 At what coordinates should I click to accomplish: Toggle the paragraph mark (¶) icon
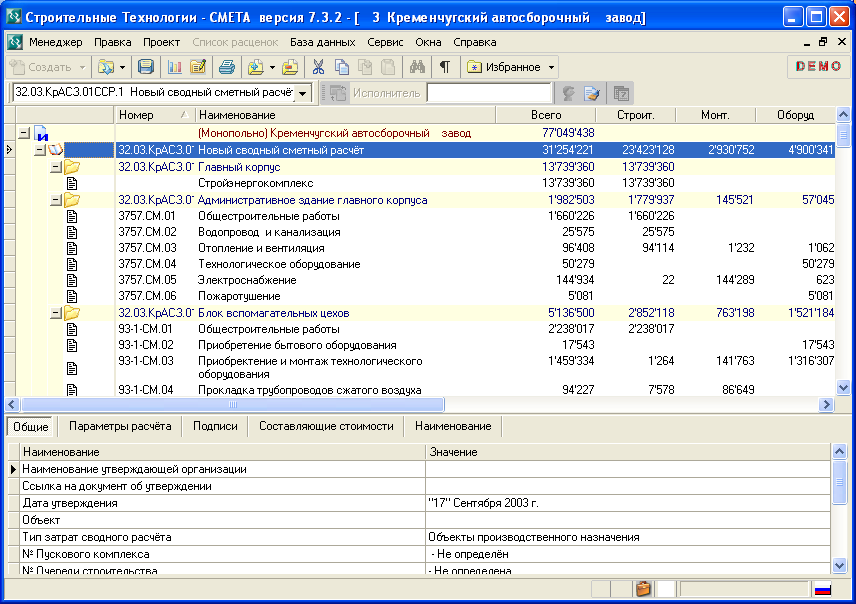pyautogui.click(x=444, y=67)
